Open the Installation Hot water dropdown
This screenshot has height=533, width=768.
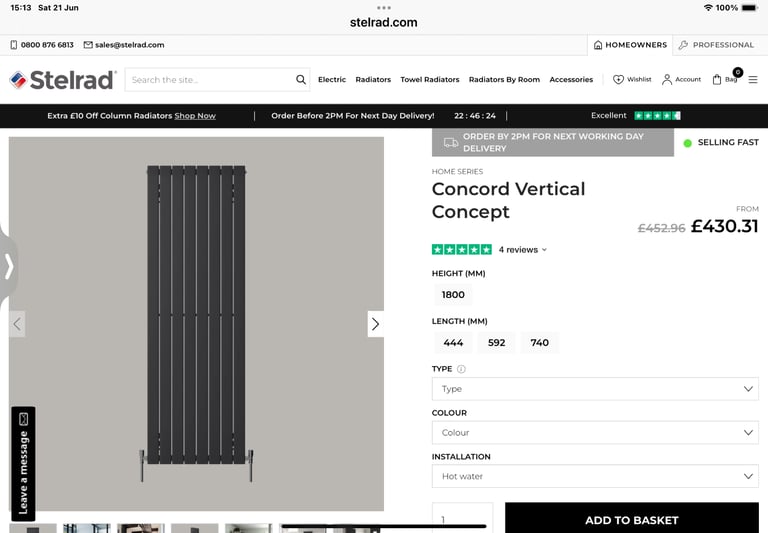pyautogui.click(x=595, y=476)
